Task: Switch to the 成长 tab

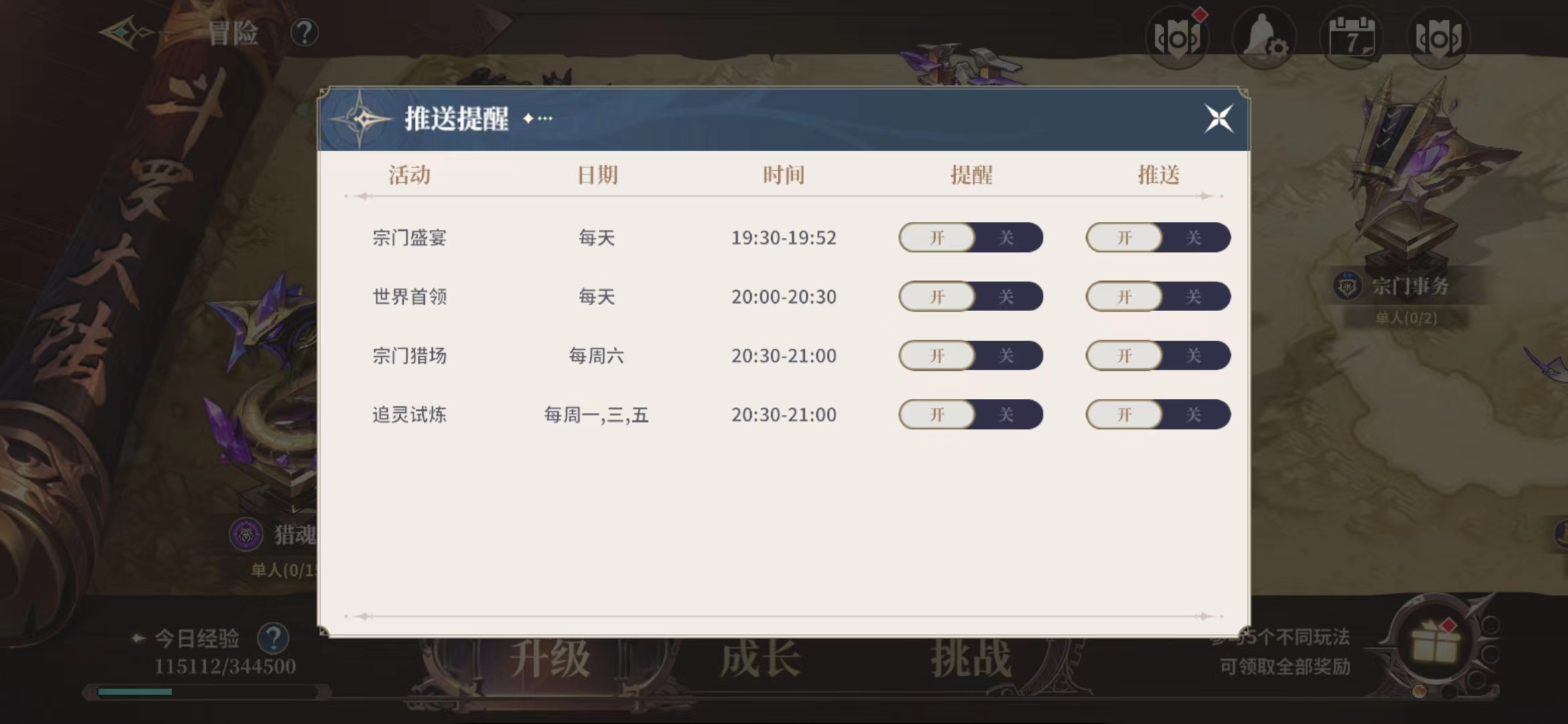Action: (761, 659)
